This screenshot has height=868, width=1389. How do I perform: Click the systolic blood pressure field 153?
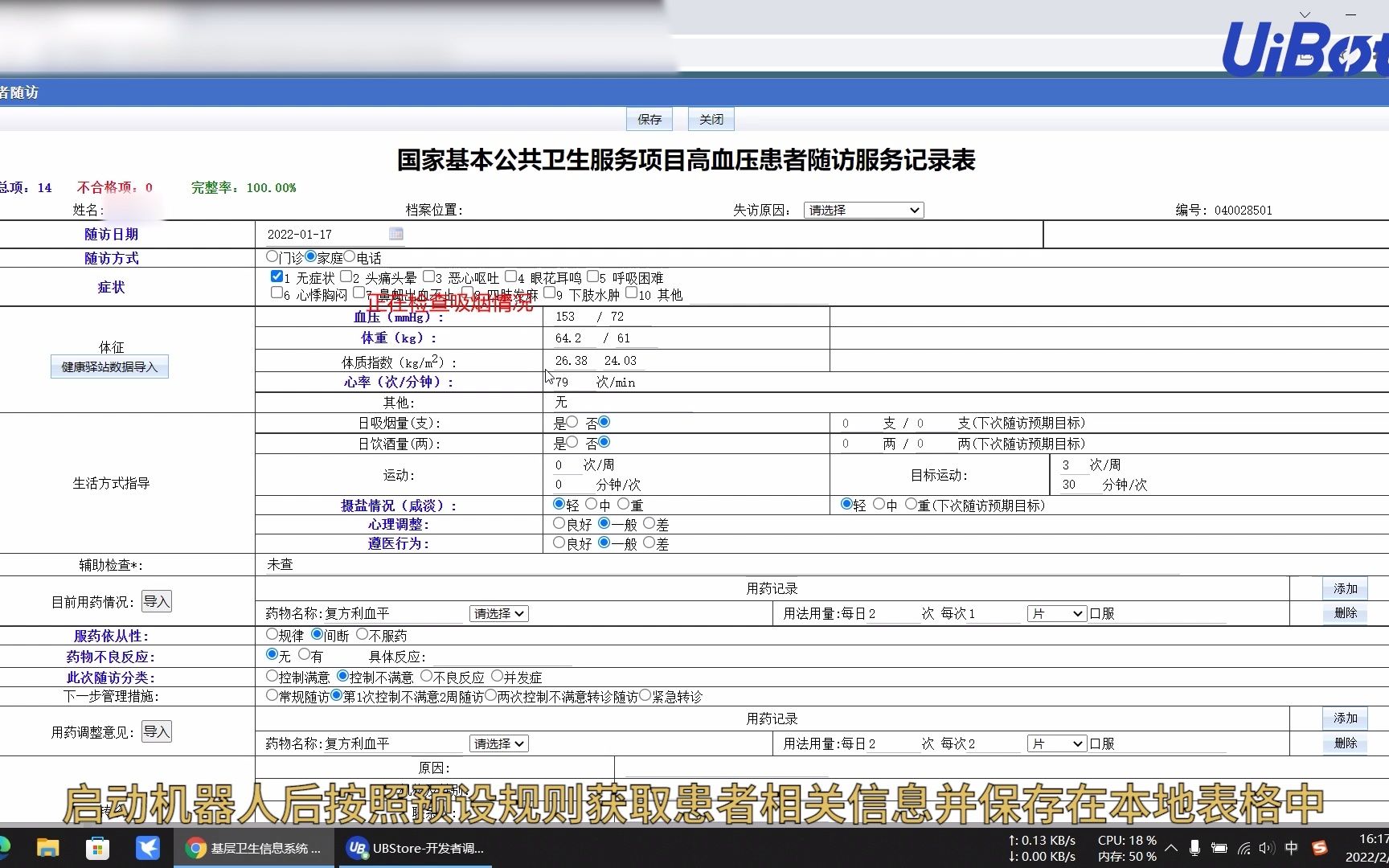coord(572,317)
